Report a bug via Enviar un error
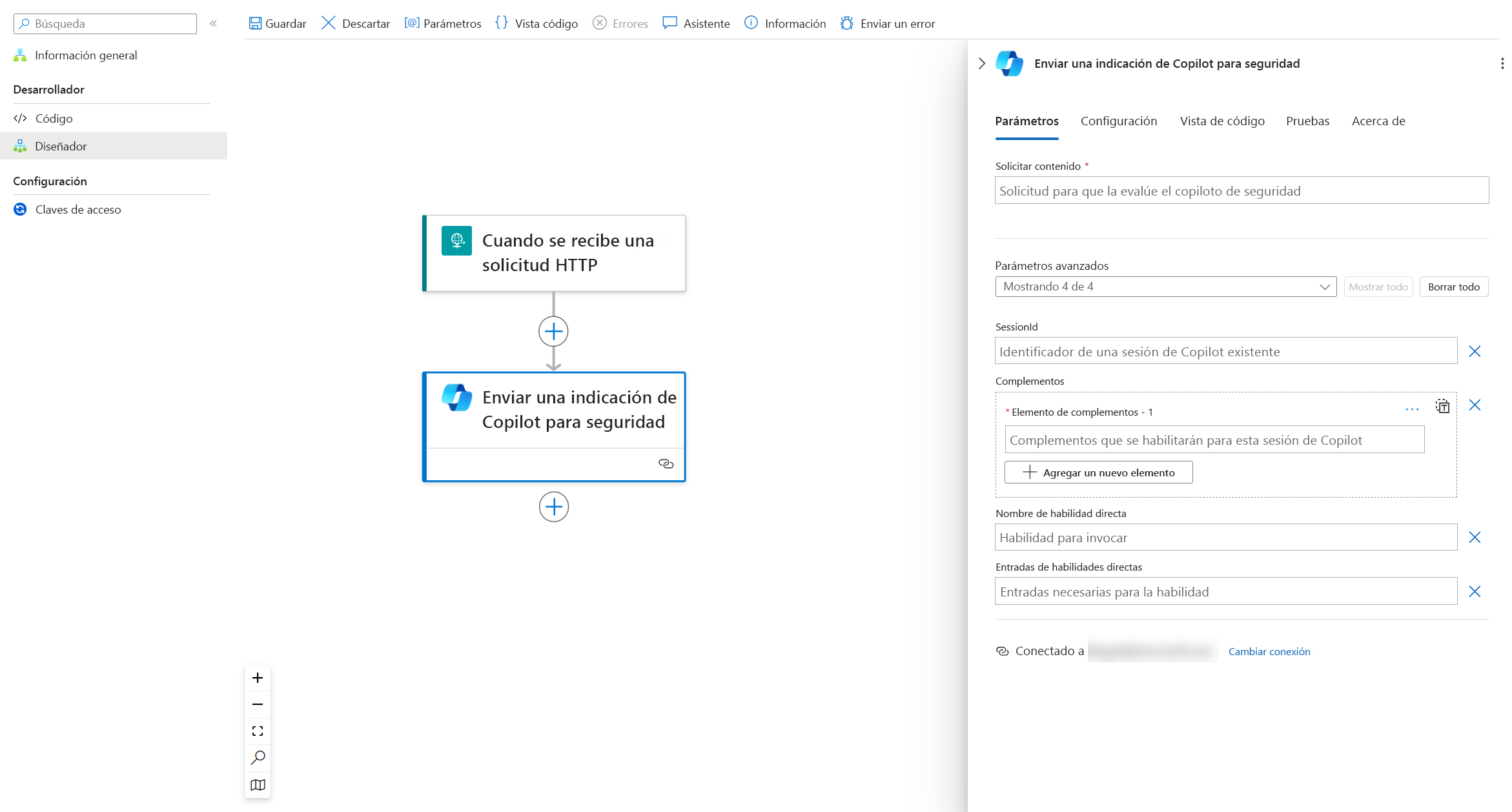The width and height of the screenshot is (1512, 812). coord(887,23)
